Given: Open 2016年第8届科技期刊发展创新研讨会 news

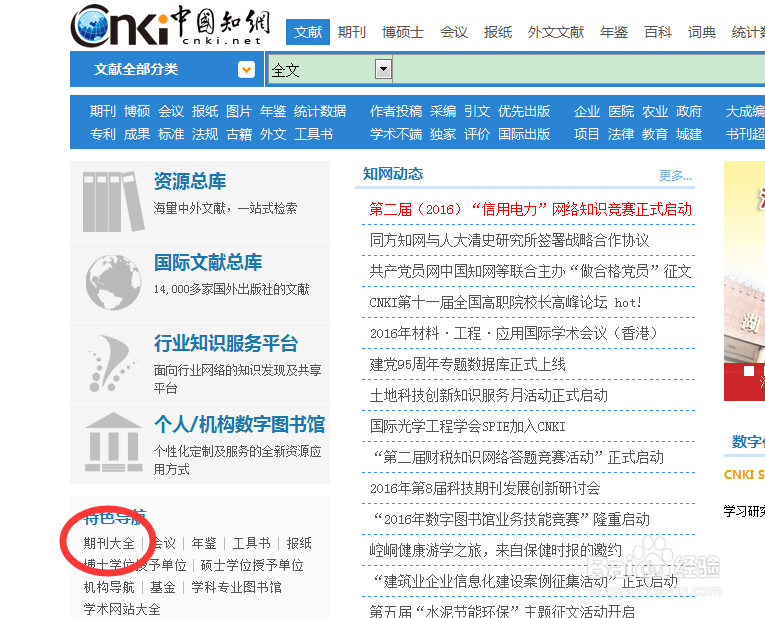Looking at the screenshot, I should click(x=485, y=488).
